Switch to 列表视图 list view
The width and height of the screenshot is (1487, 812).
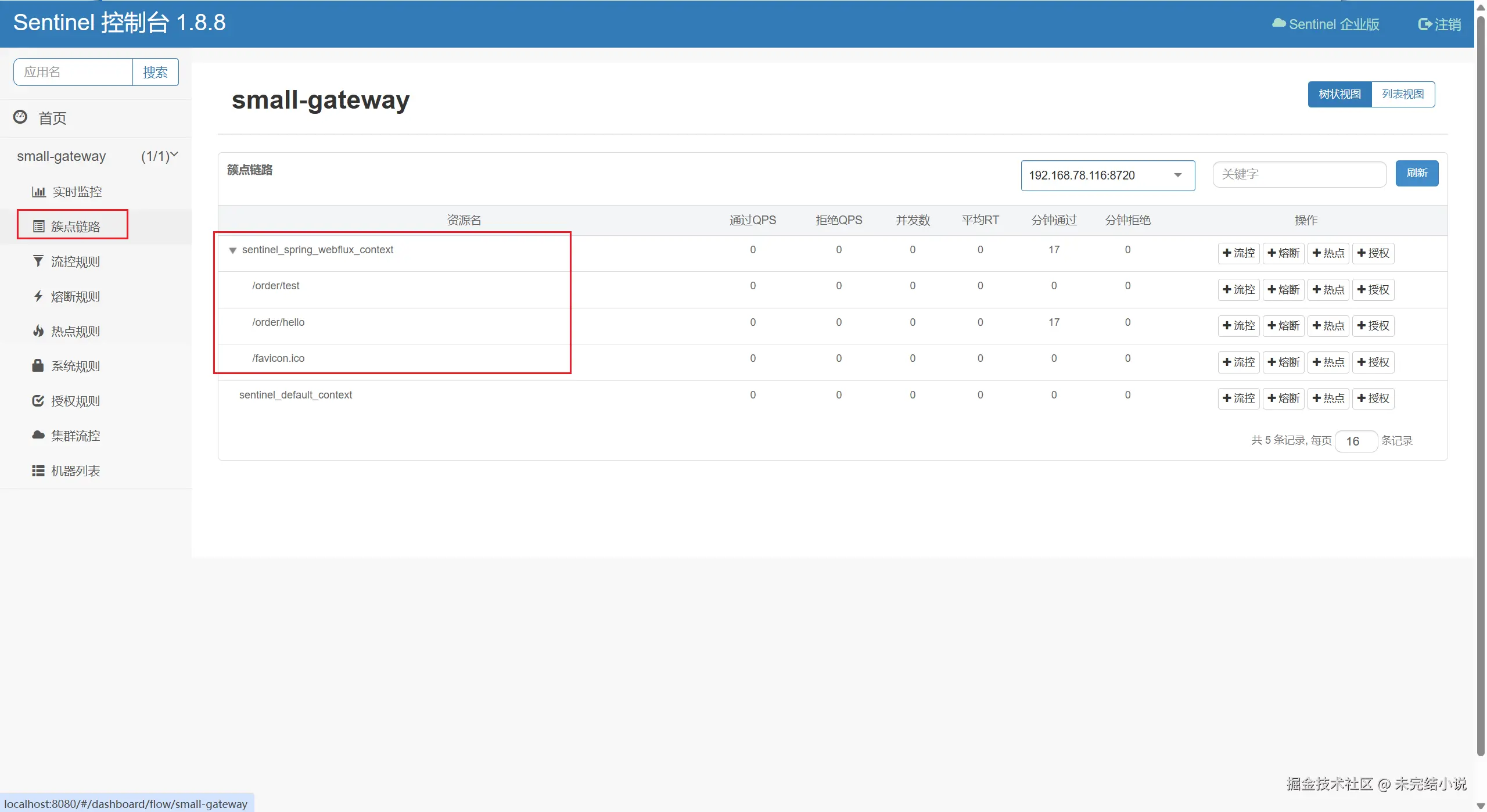[x=1403, y=94]
